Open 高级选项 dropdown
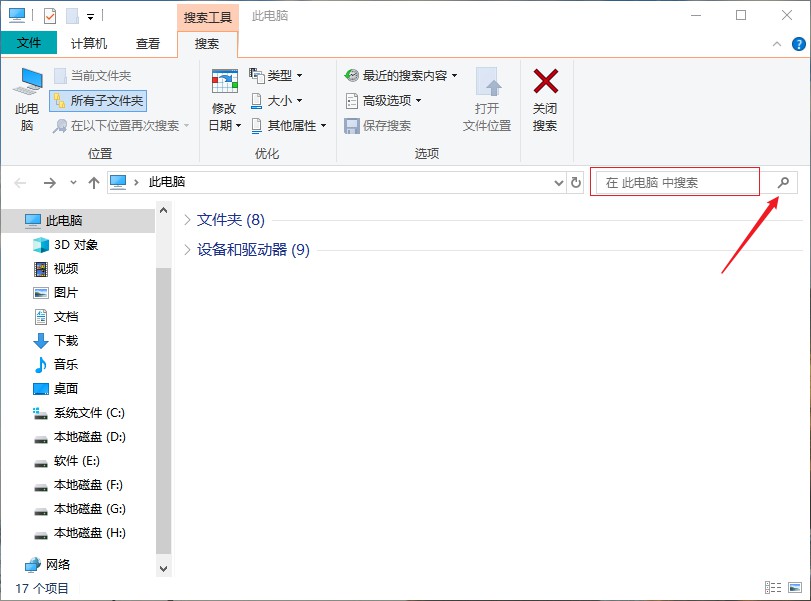Image resolution: width=811 pixels, height=601 pixels. tap(383, 101)
